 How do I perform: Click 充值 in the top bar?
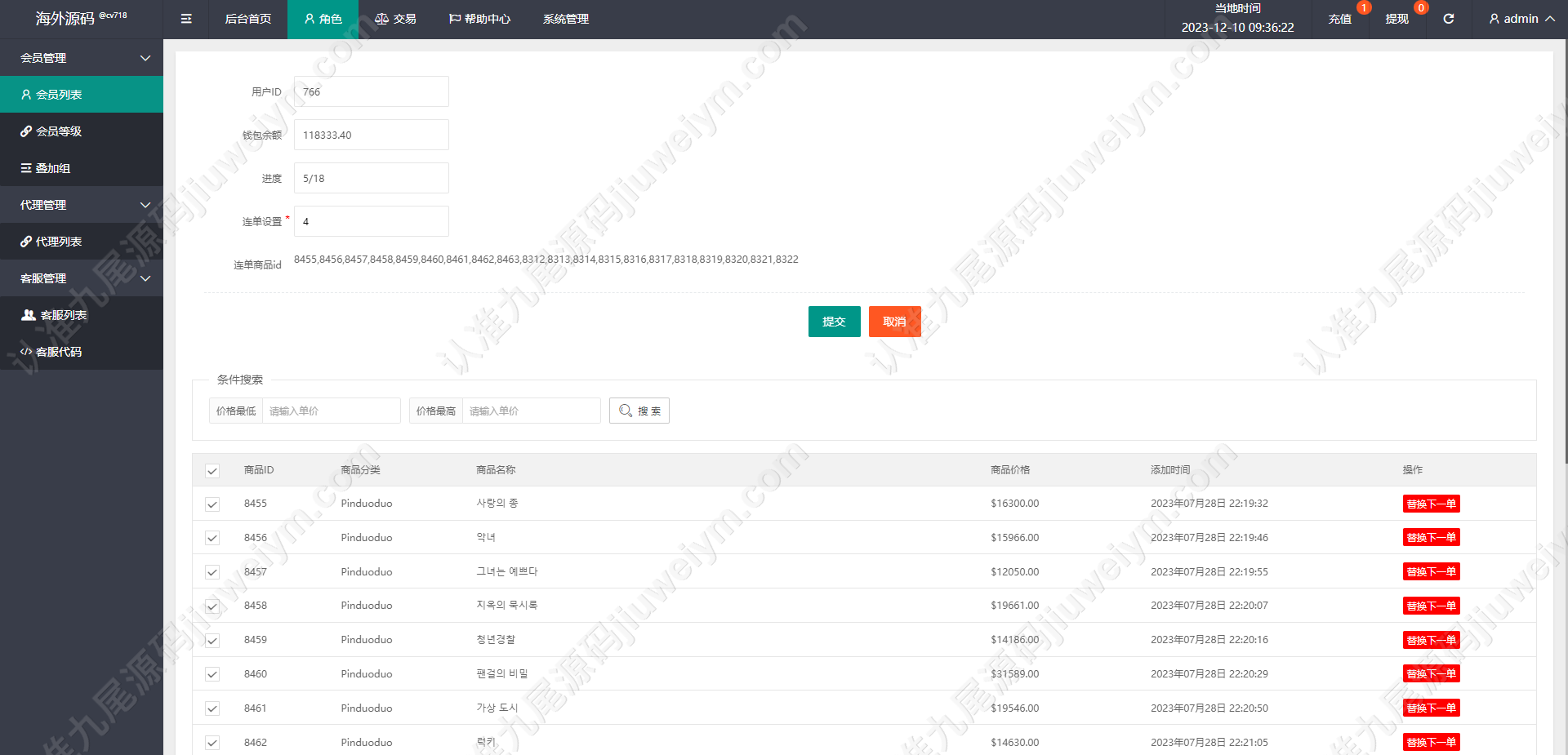[1339, 19]
